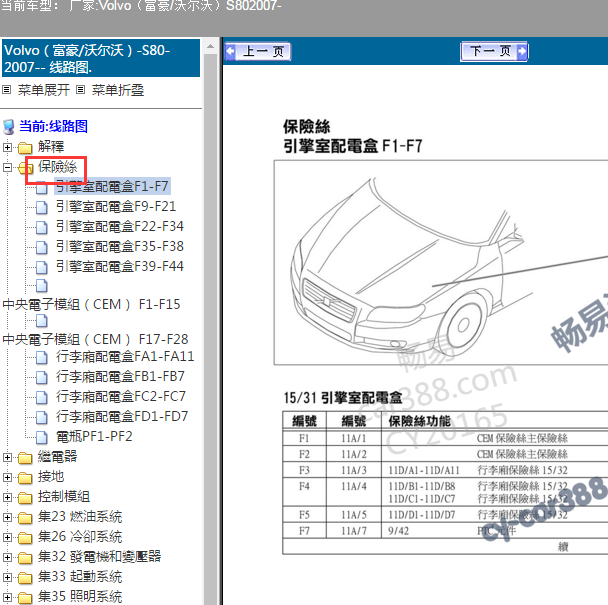Click the 11A/7 cell in fuse table
Viewport: 608px width, 605px height.
click(354, 531)
